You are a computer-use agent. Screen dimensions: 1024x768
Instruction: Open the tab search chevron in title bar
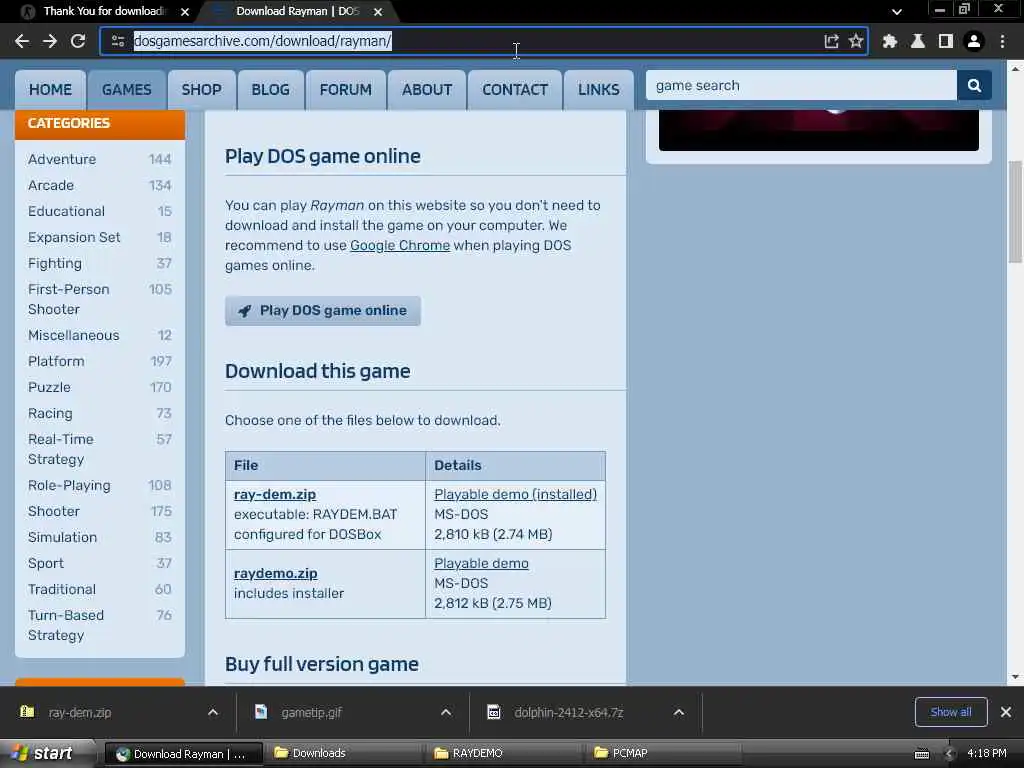897,12
